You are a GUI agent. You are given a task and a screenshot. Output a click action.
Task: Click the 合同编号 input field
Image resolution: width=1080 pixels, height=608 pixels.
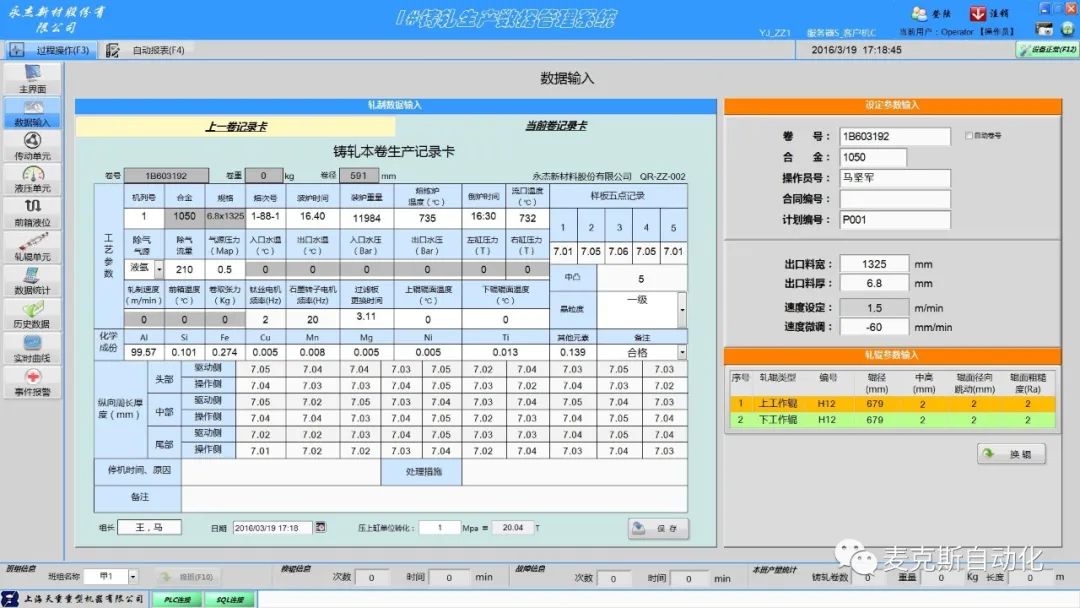tap(894, 199)
